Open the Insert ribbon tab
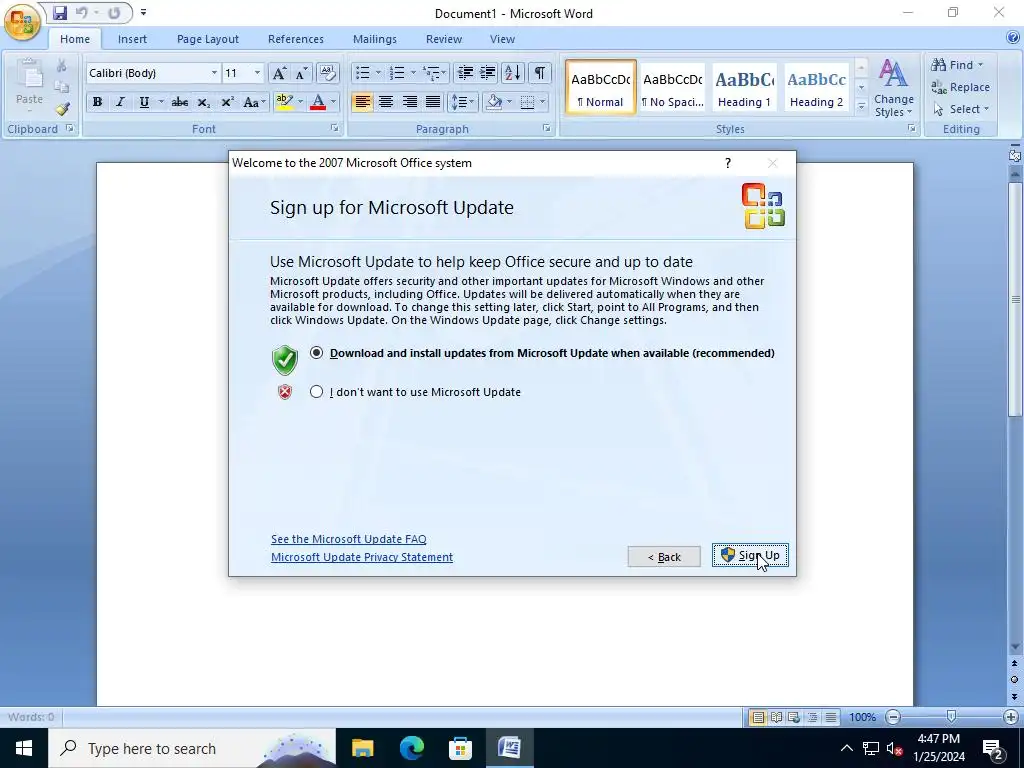This screenshot has height=768, width=1024. pyautogui.click(x=132, y=39)
